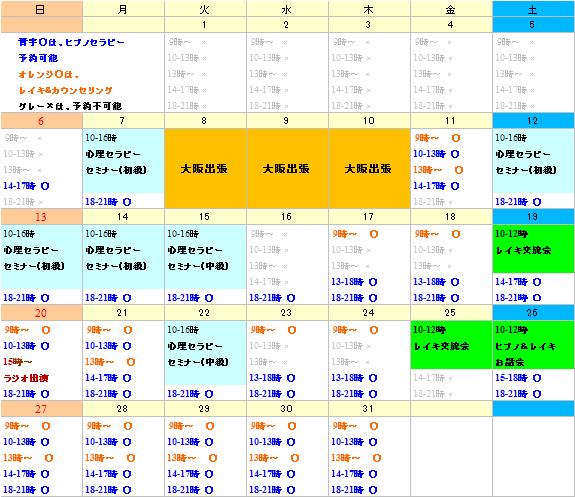
Task: Click the 13時〜 orange slot on the 31st
Action: (356, 458)
